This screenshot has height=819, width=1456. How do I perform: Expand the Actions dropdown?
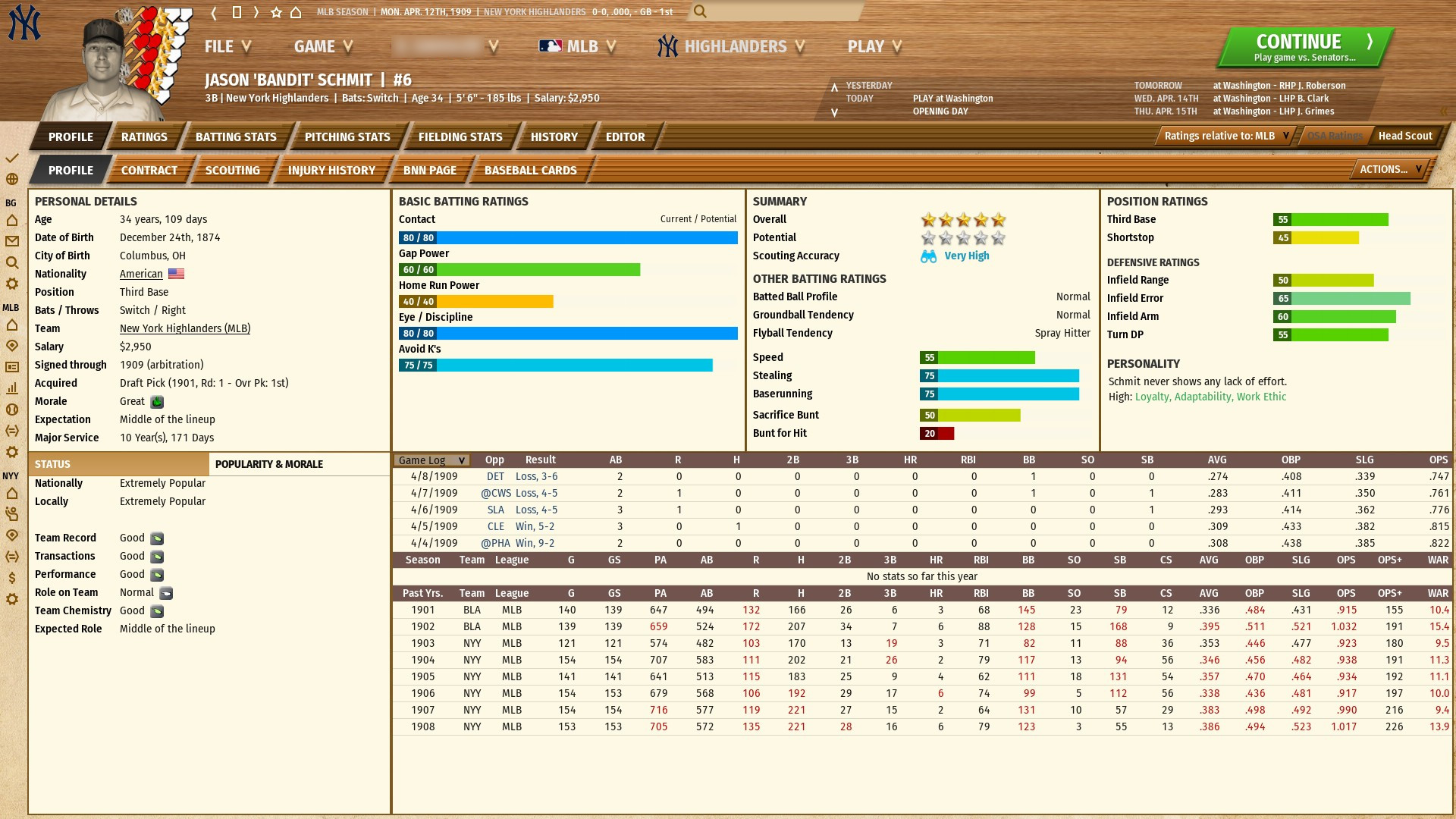[x=1389, y=169]
